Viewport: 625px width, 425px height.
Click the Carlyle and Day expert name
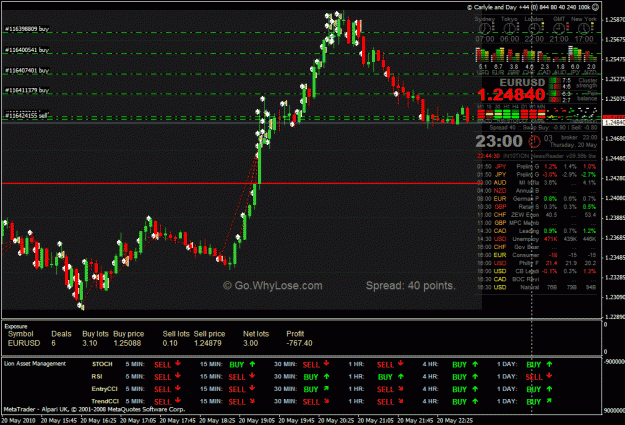coord(529,7)
